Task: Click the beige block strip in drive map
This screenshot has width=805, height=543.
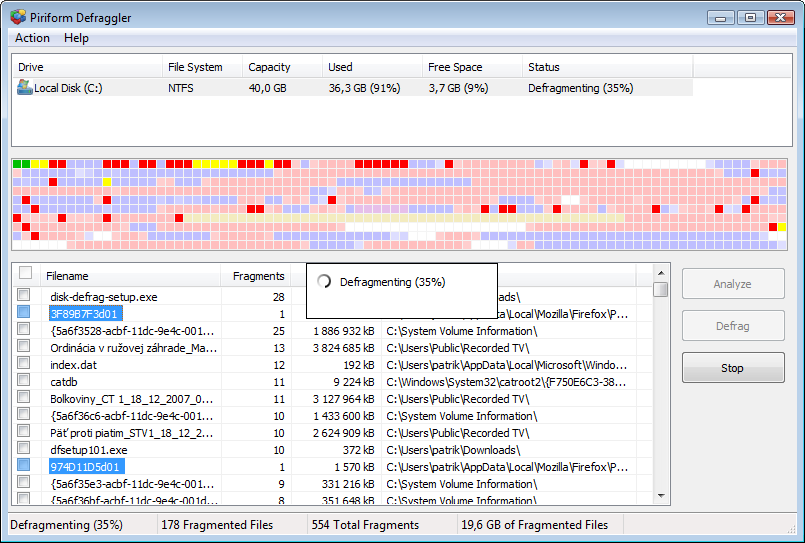Action: click(x=404, y=218)
